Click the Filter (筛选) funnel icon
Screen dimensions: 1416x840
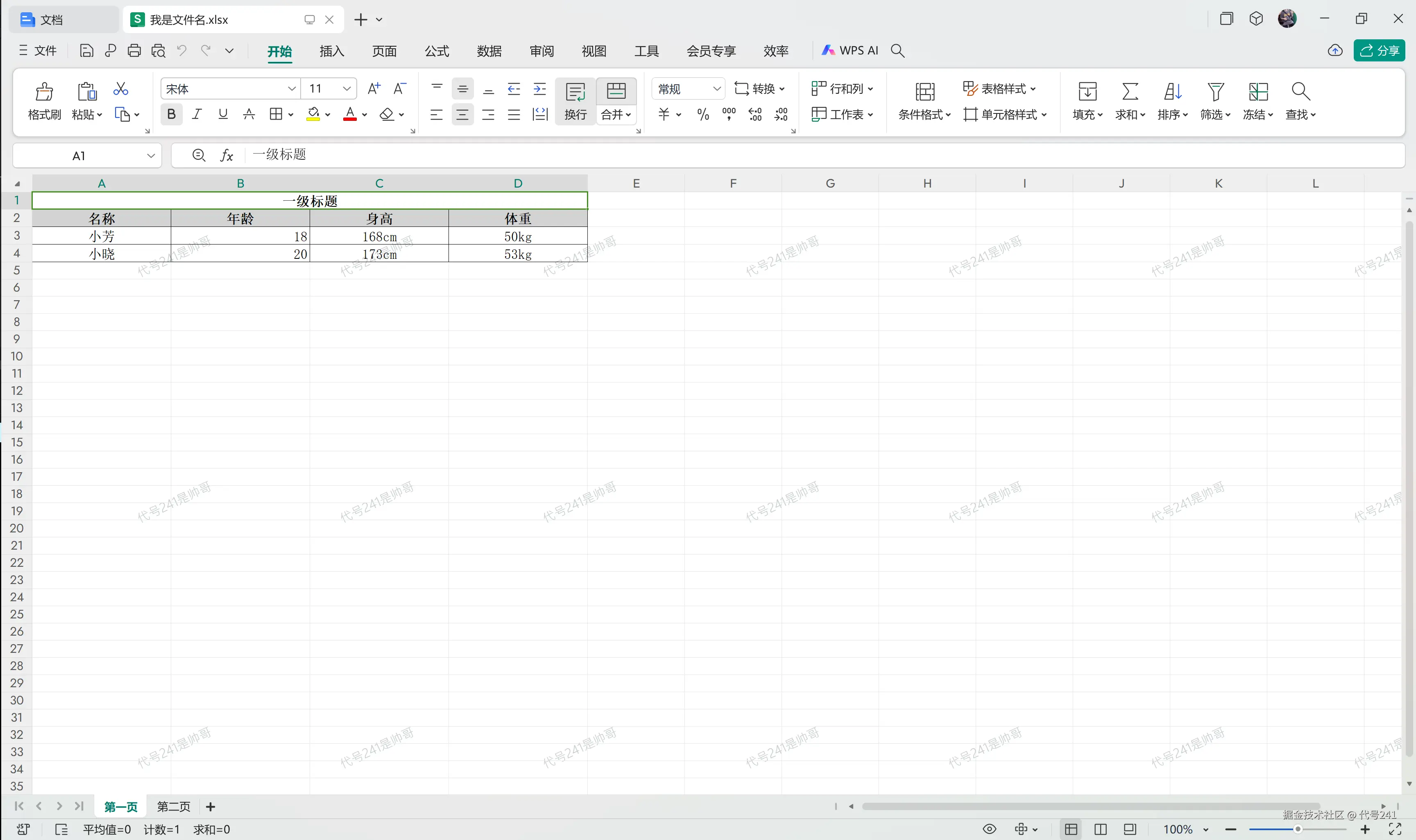coord(1215,91)
